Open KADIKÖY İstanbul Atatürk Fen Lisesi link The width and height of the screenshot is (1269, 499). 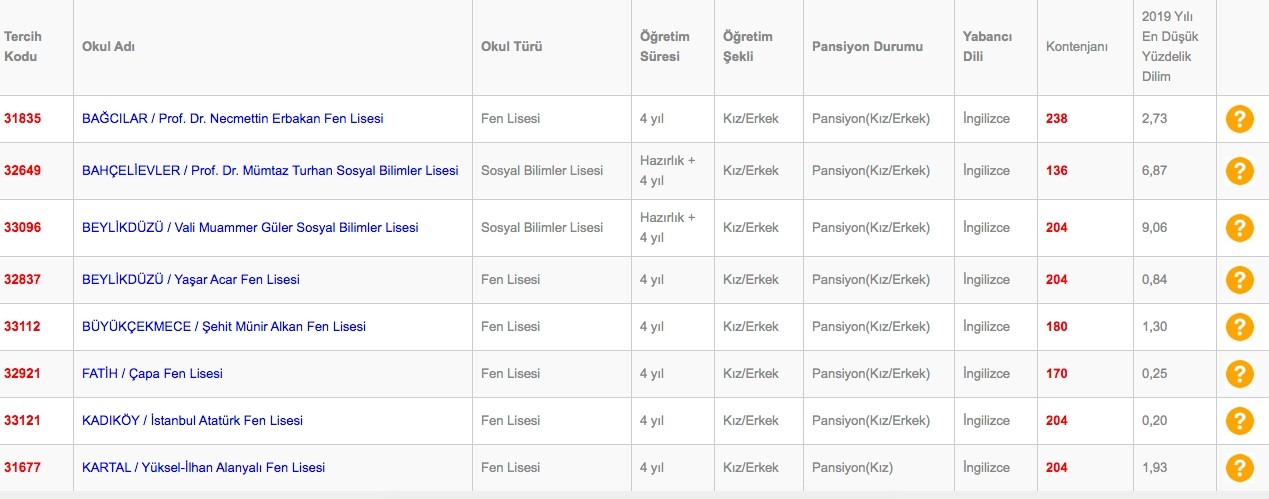pos(192,421)
